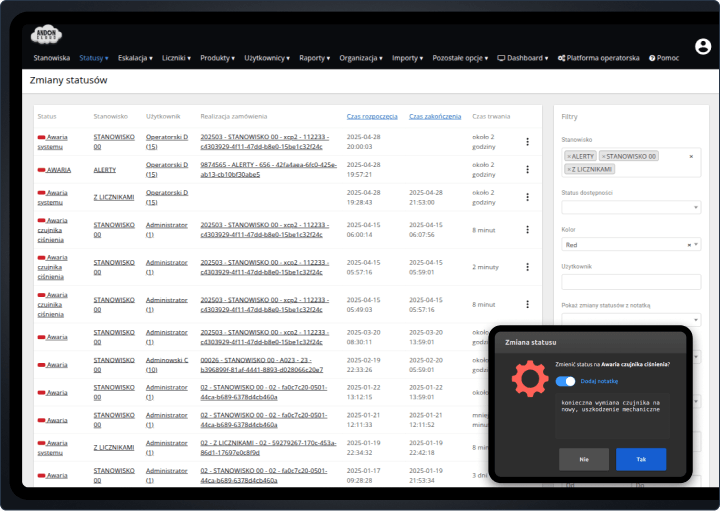The width and height of the screenshot is (720, 511).
Task: Remove the Z LICZNIKAMI filter tag
Action: (x=569, y=169)
